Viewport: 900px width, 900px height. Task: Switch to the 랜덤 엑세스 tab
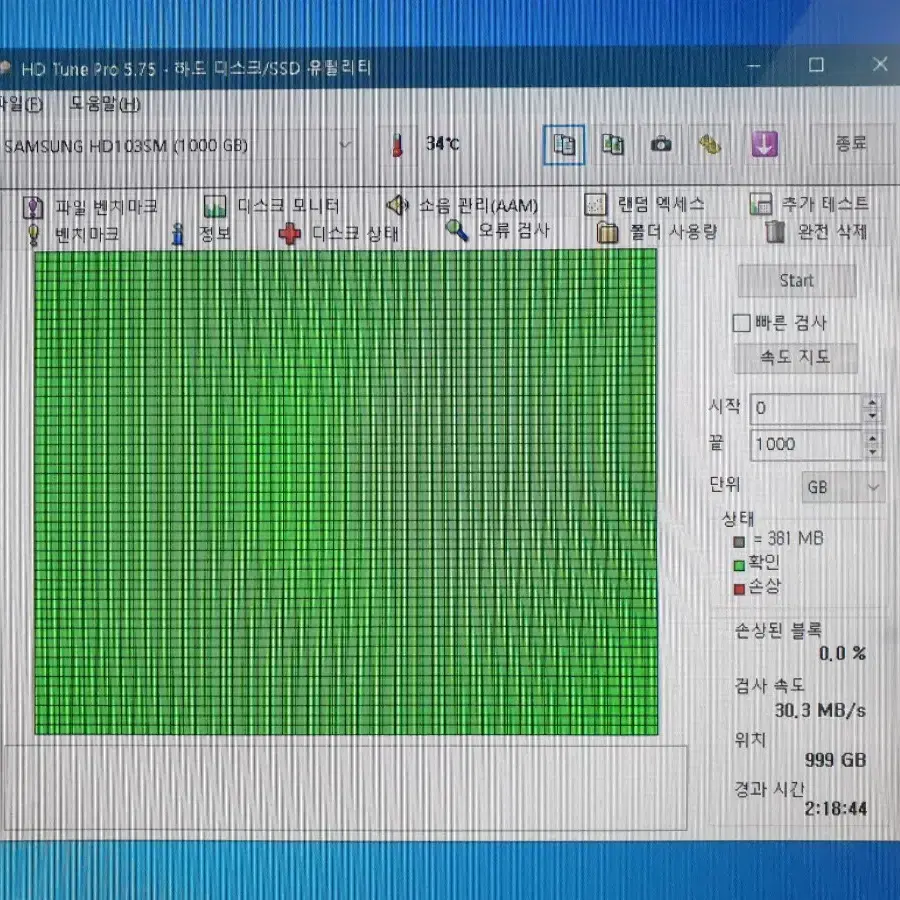(x=644, y=204)
